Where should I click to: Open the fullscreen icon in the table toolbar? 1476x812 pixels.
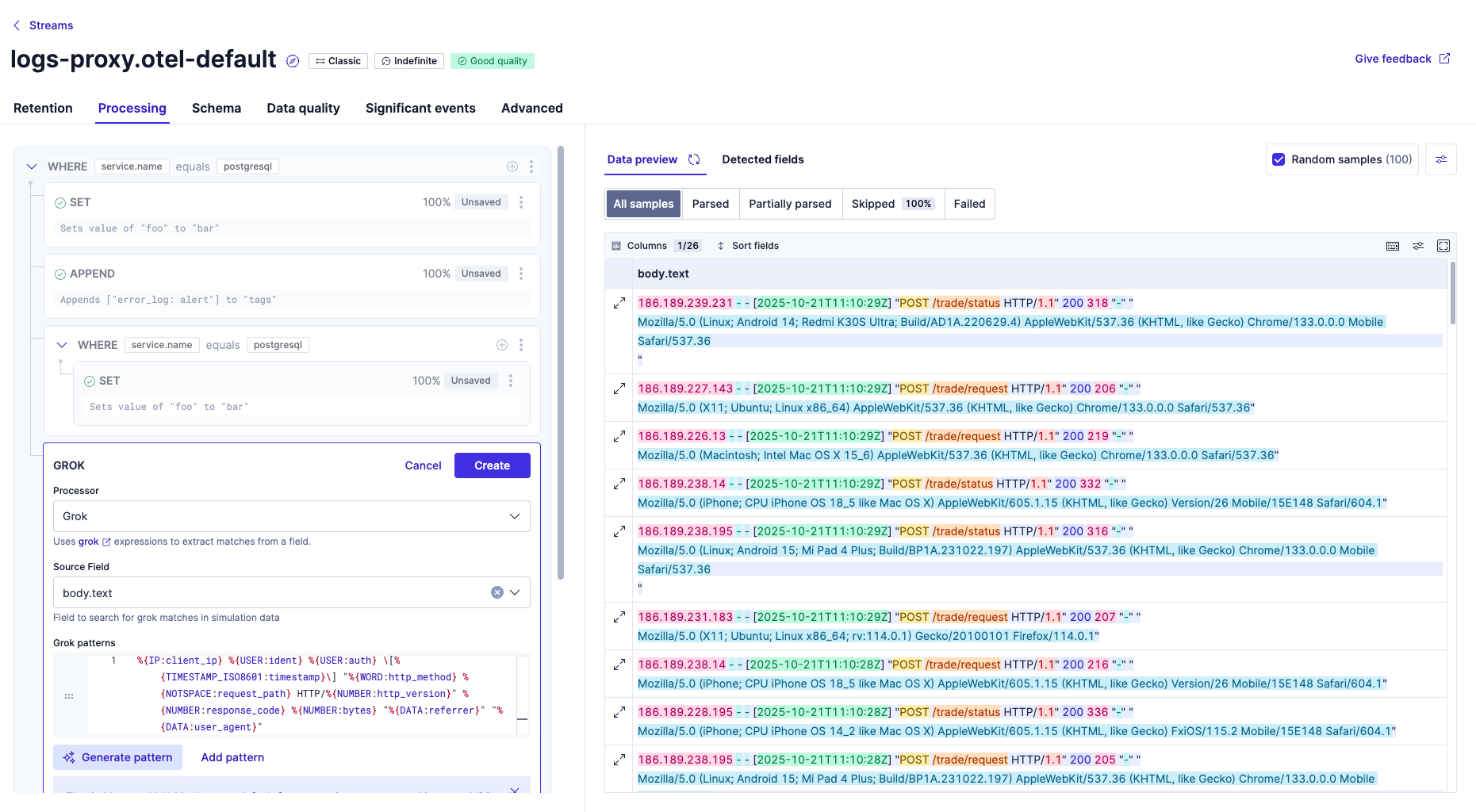coord(1443,246)
